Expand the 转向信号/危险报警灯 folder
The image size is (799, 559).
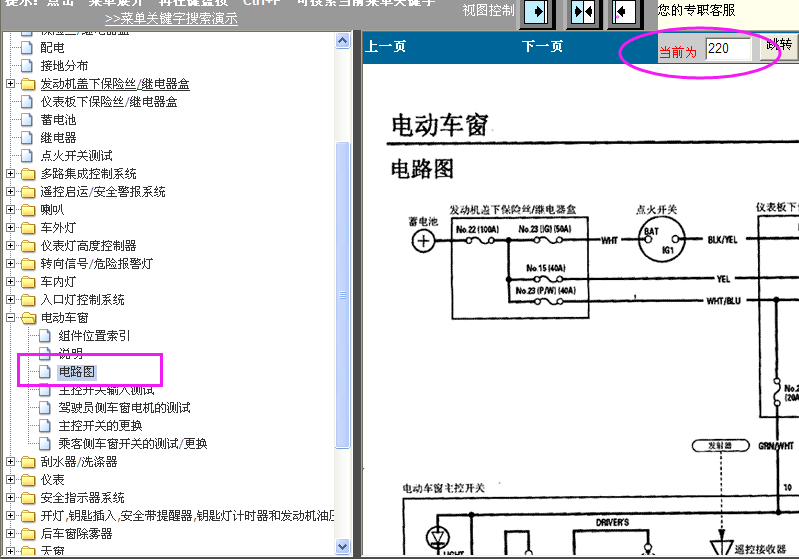tap(10, 263)
